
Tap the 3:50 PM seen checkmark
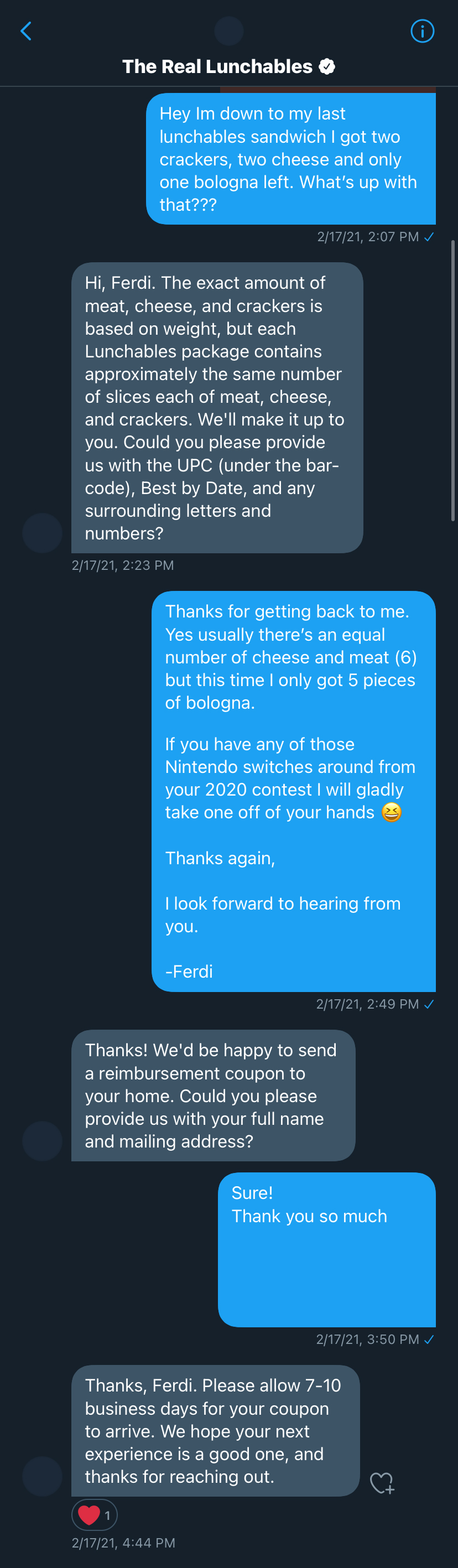(429, 1339)
